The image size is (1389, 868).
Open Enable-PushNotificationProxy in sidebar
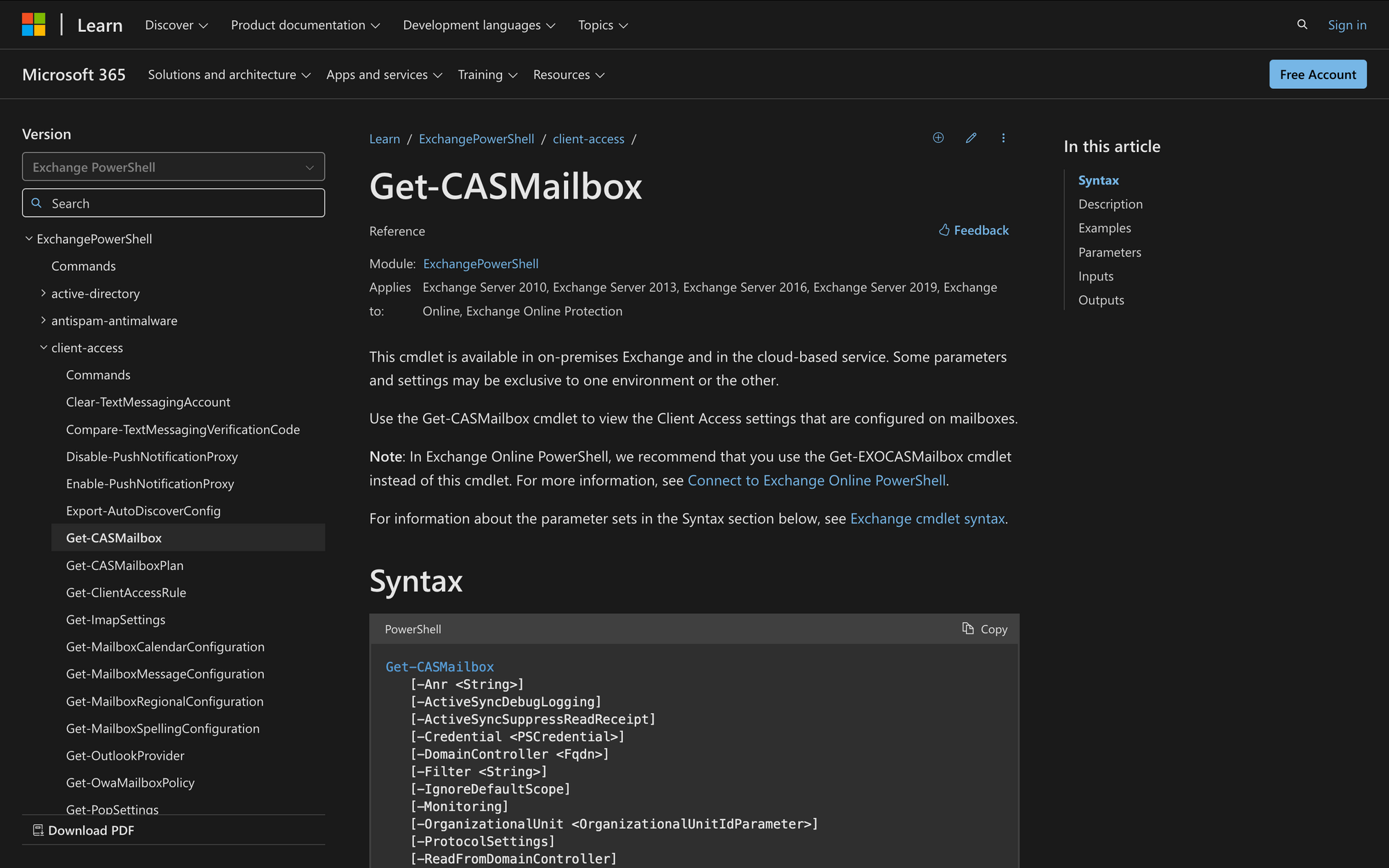pyautogui.click(x=150, y=483)
